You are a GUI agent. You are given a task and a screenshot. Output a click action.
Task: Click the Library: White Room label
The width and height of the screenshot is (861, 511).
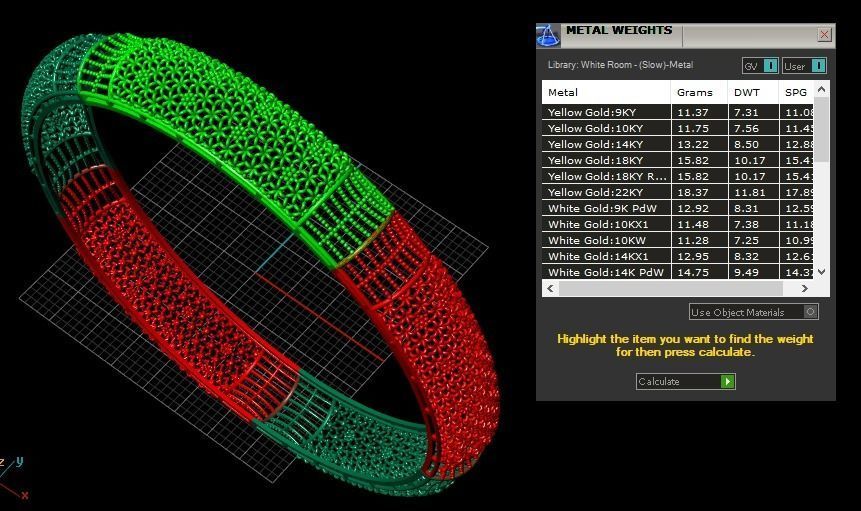620,65
